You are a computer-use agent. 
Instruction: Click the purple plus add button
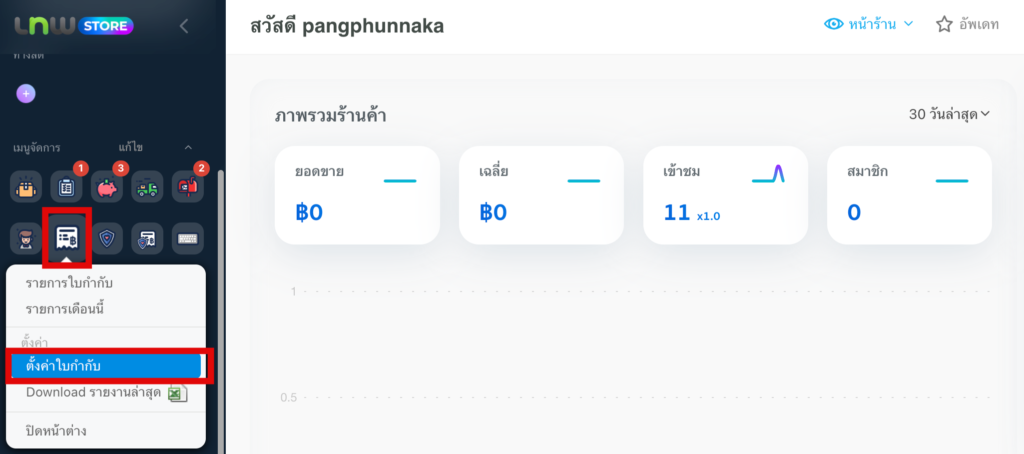coord(26,93)
